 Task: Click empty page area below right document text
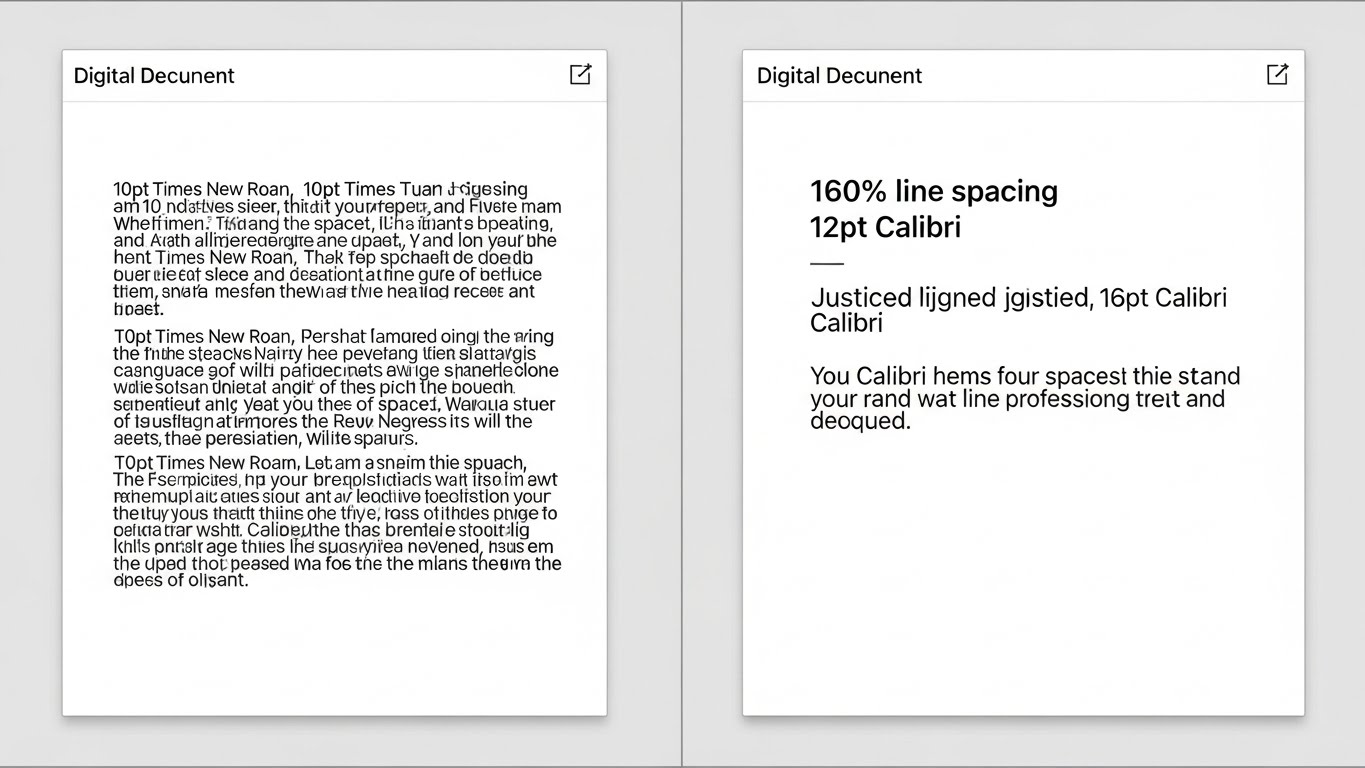(x=1022, y=580)
